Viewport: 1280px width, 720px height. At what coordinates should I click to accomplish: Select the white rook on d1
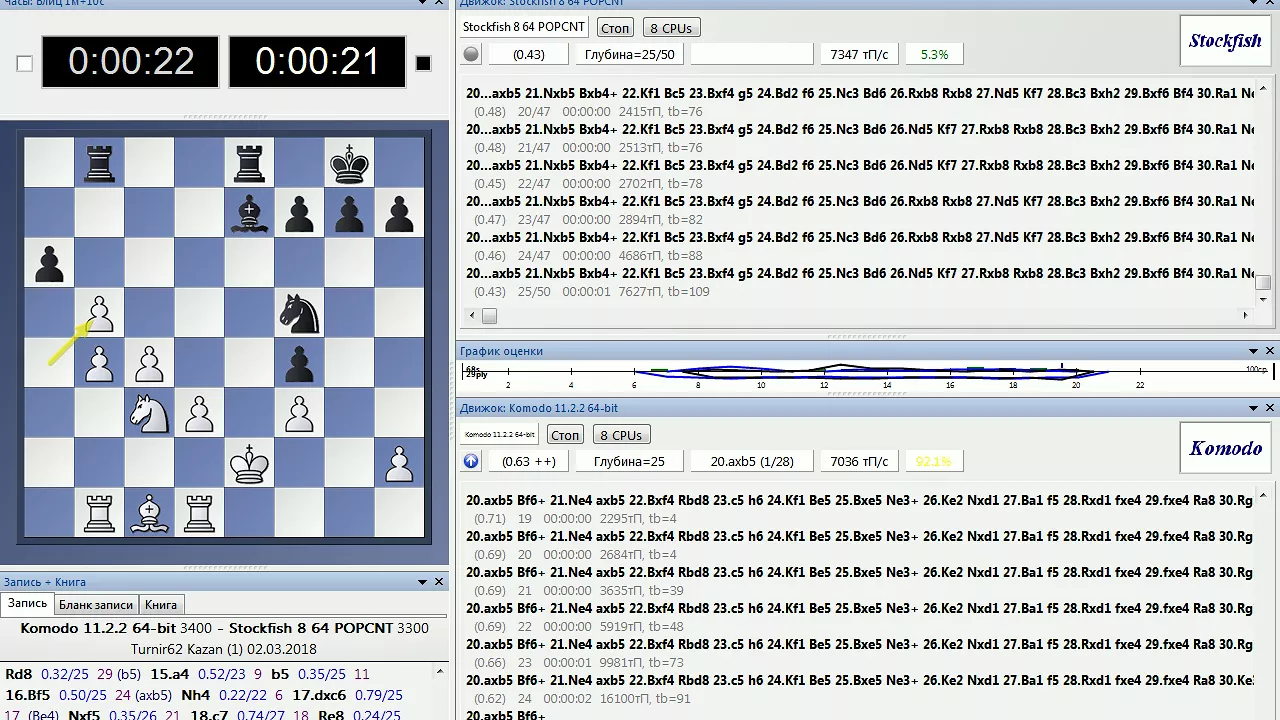click(199, 514)
